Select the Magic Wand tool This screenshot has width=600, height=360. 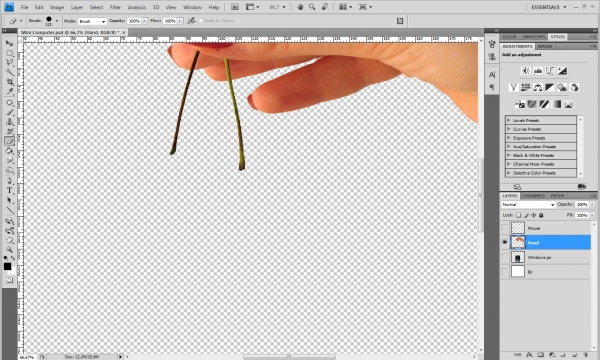(x=9, y=72)
